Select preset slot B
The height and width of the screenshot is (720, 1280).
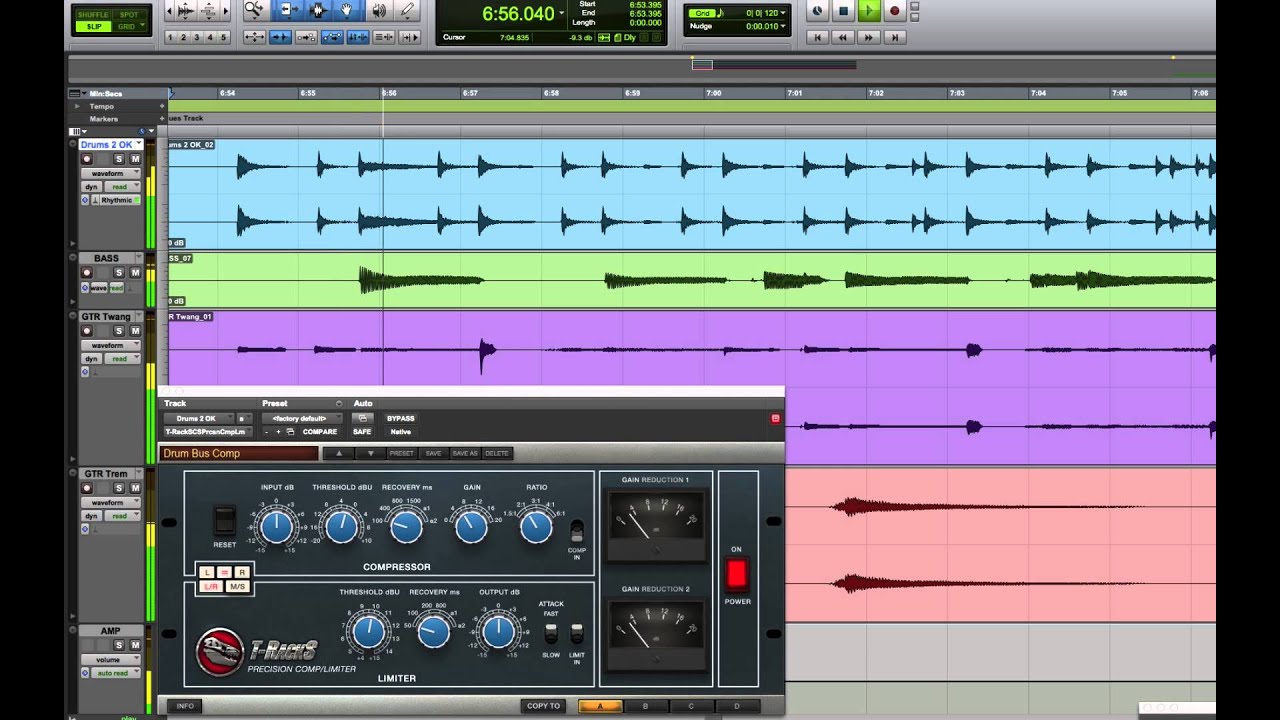pyautogui.click(x=645, y=706)
